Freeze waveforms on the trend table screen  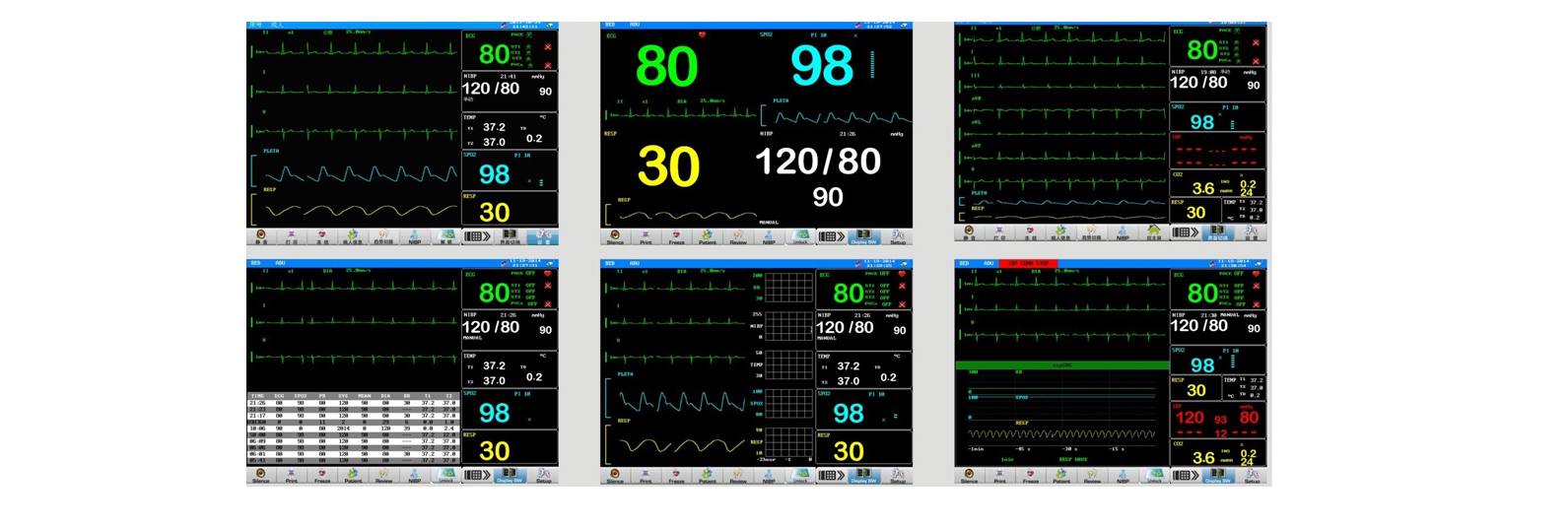click(x=322, y=476)
